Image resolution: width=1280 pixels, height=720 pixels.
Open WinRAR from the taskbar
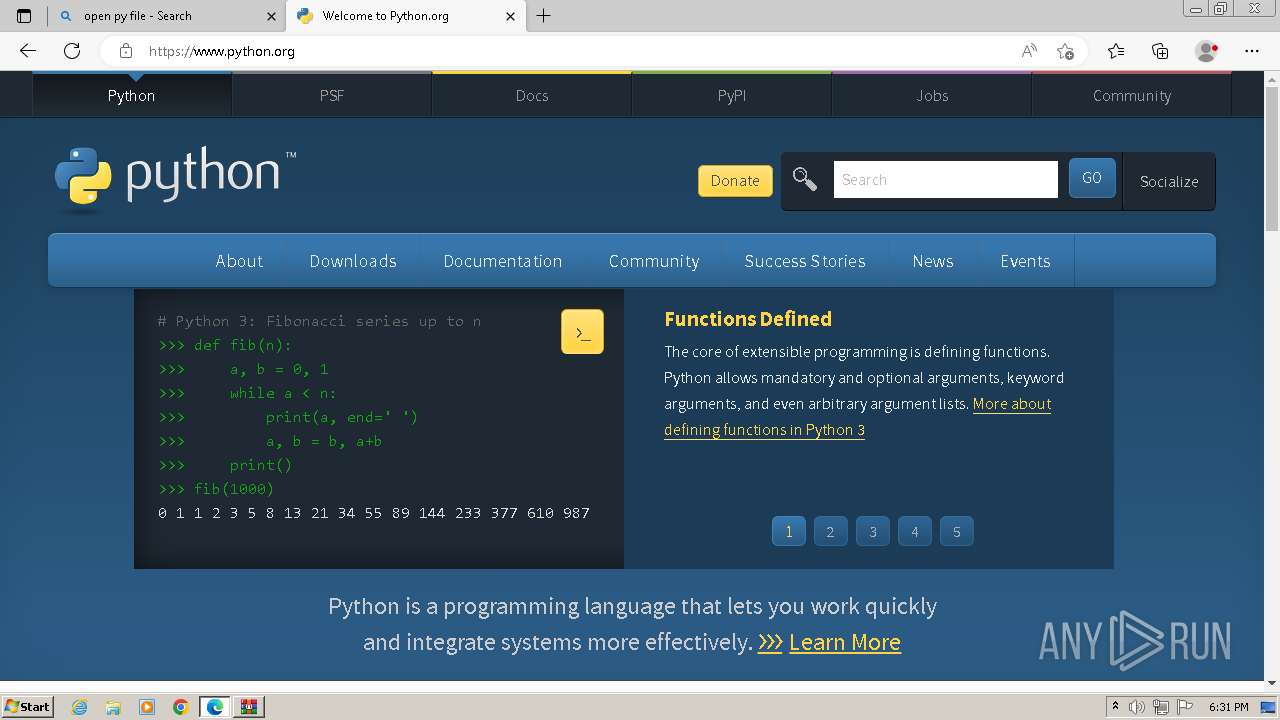[249, 707]
